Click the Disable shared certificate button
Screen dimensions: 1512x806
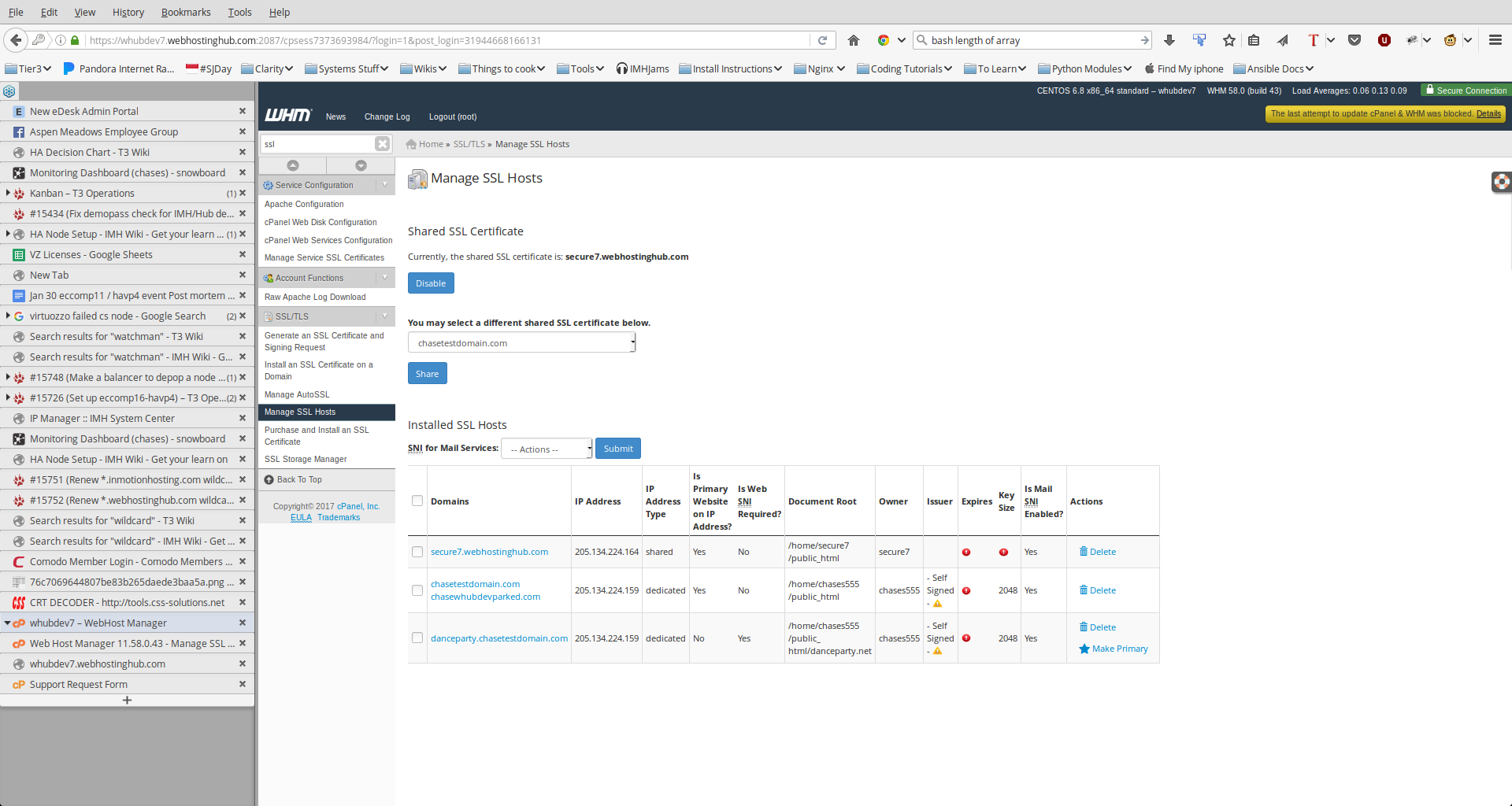(x=430, y=283)
